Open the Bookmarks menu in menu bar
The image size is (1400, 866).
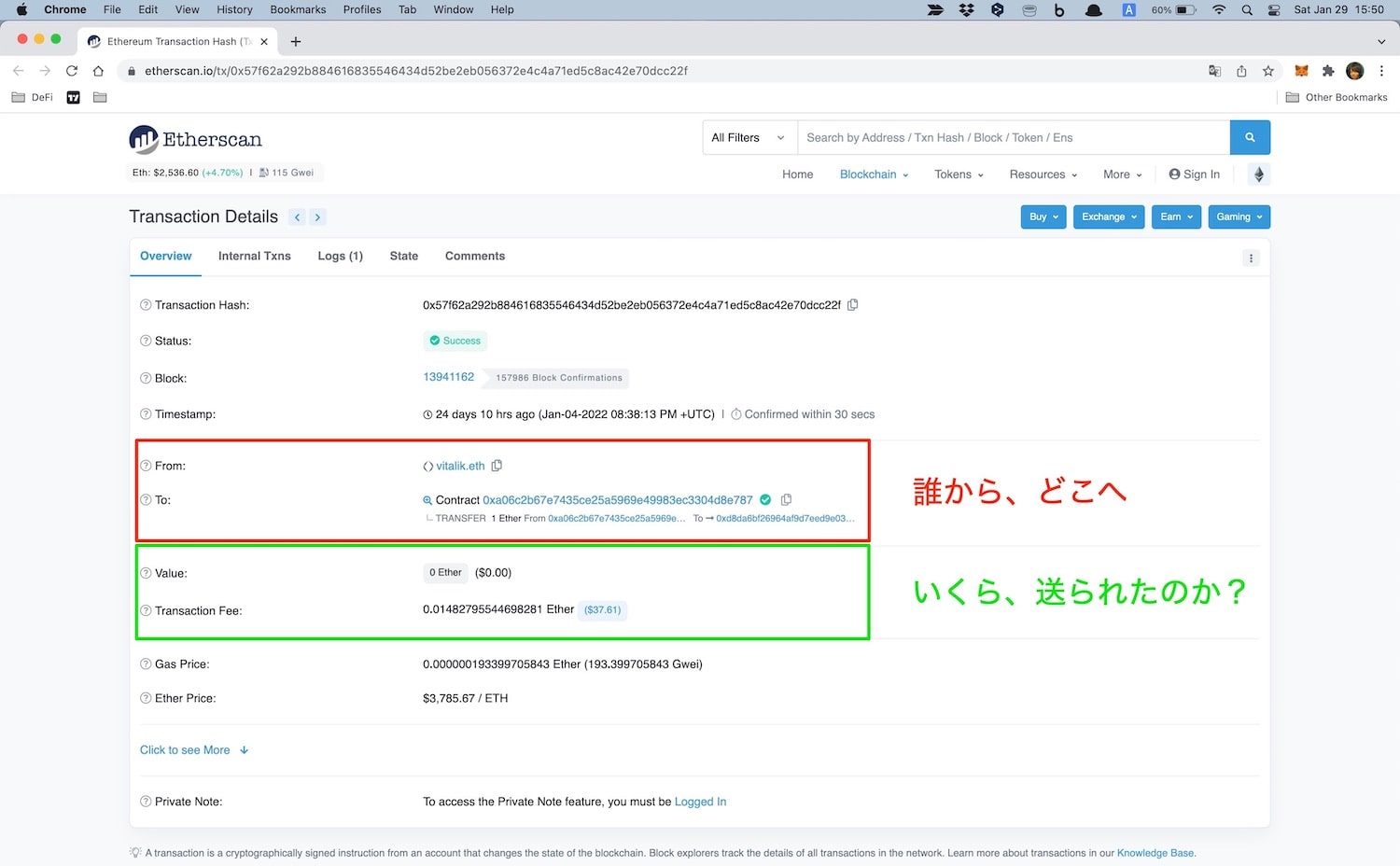[298, 9]
